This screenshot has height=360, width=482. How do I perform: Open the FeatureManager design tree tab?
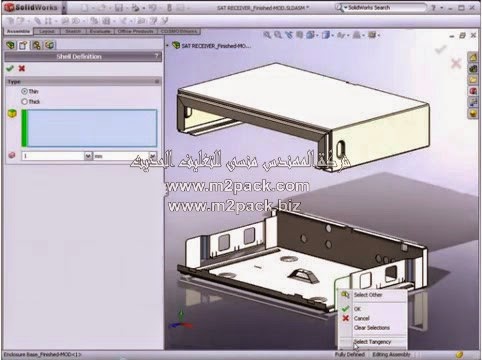point(10,45)
